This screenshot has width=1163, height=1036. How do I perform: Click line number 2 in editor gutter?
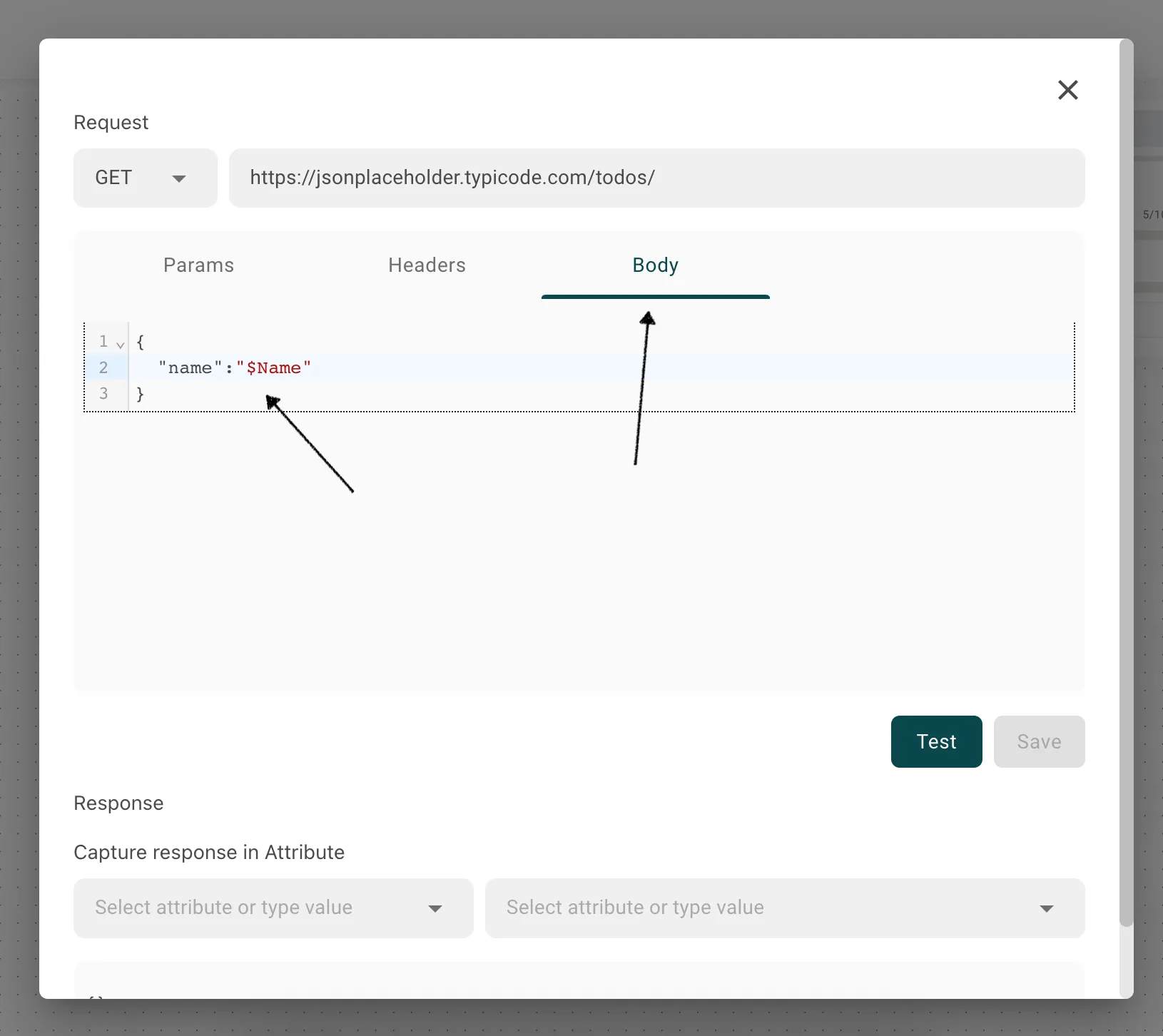pyautogui.click(x=104, y=368)
